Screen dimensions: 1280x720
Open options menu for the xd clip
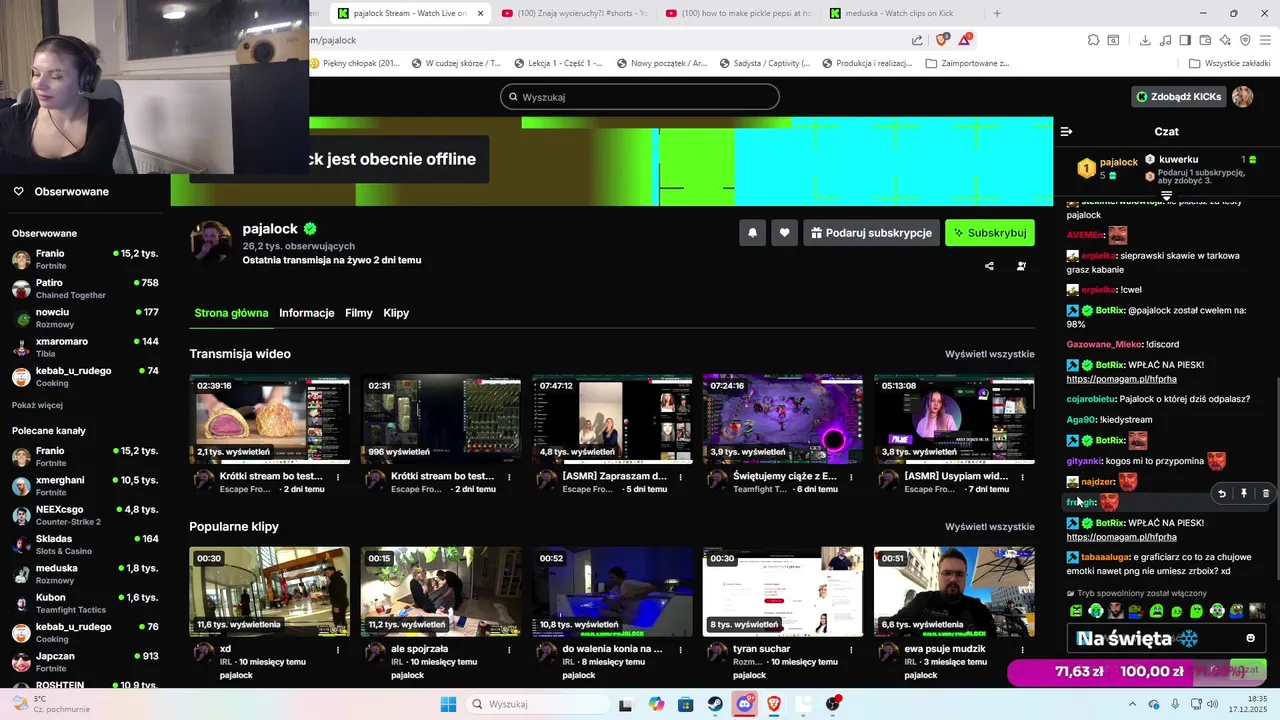[338, 649]
